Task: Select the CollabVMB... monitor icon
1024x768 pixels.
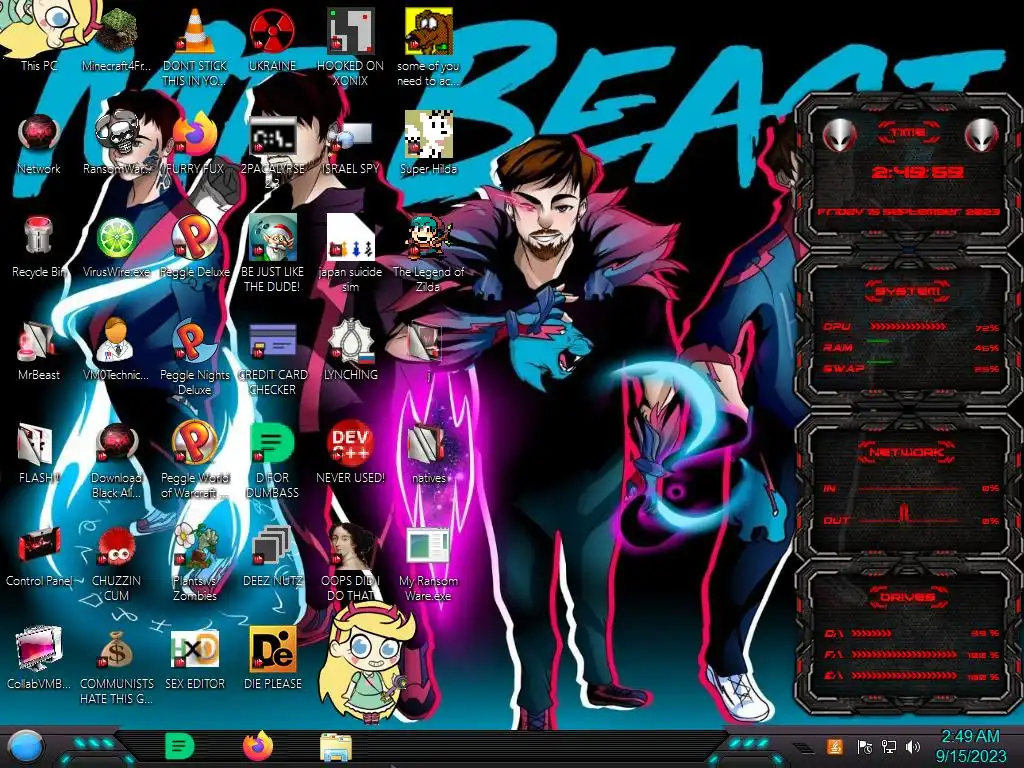Action: tap(39, 650)
